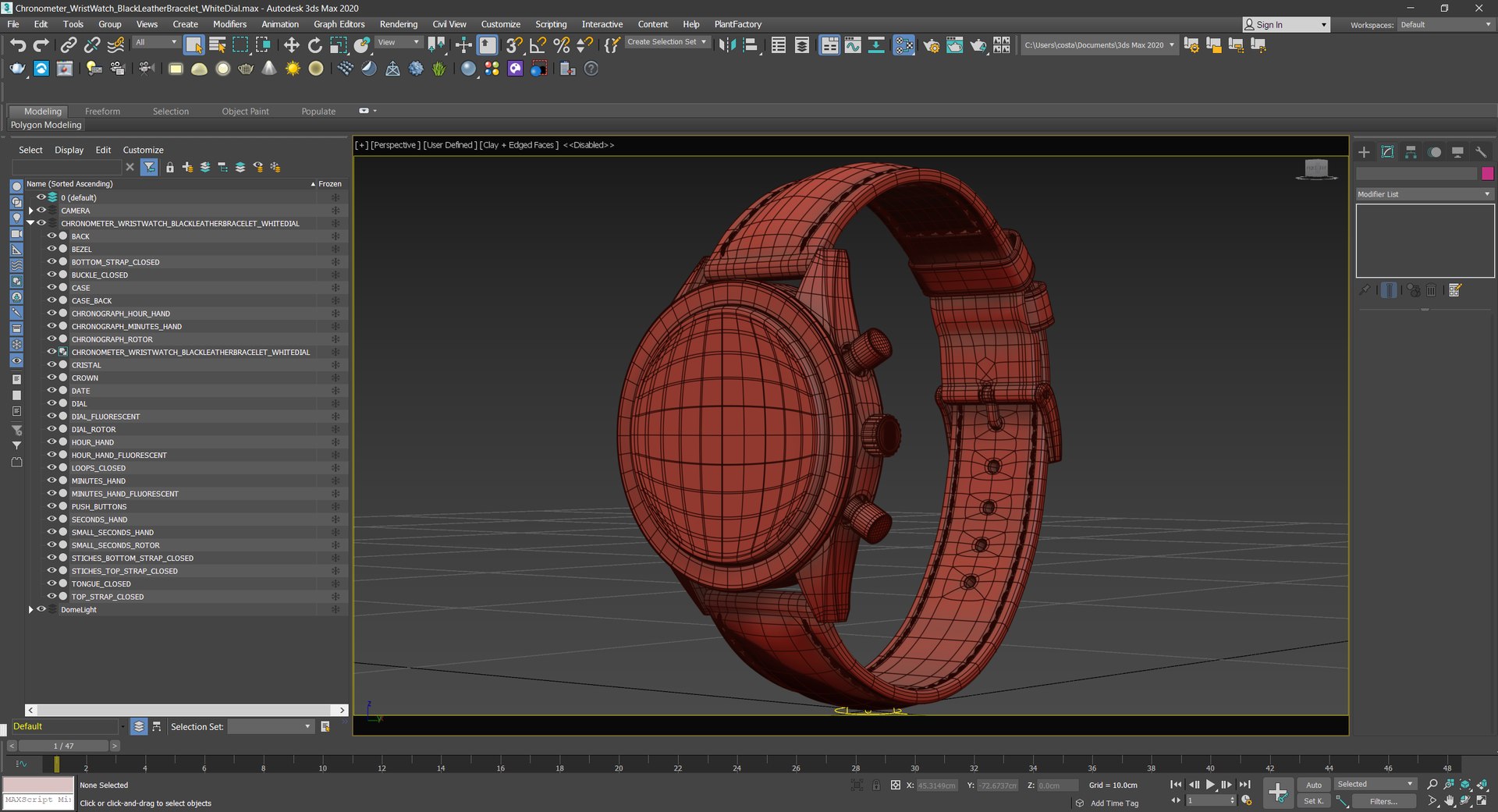The height and width of the screenshot is (812, 1498).
Task: Open the Modify tab in command panel
Action: coord(1387,152)
